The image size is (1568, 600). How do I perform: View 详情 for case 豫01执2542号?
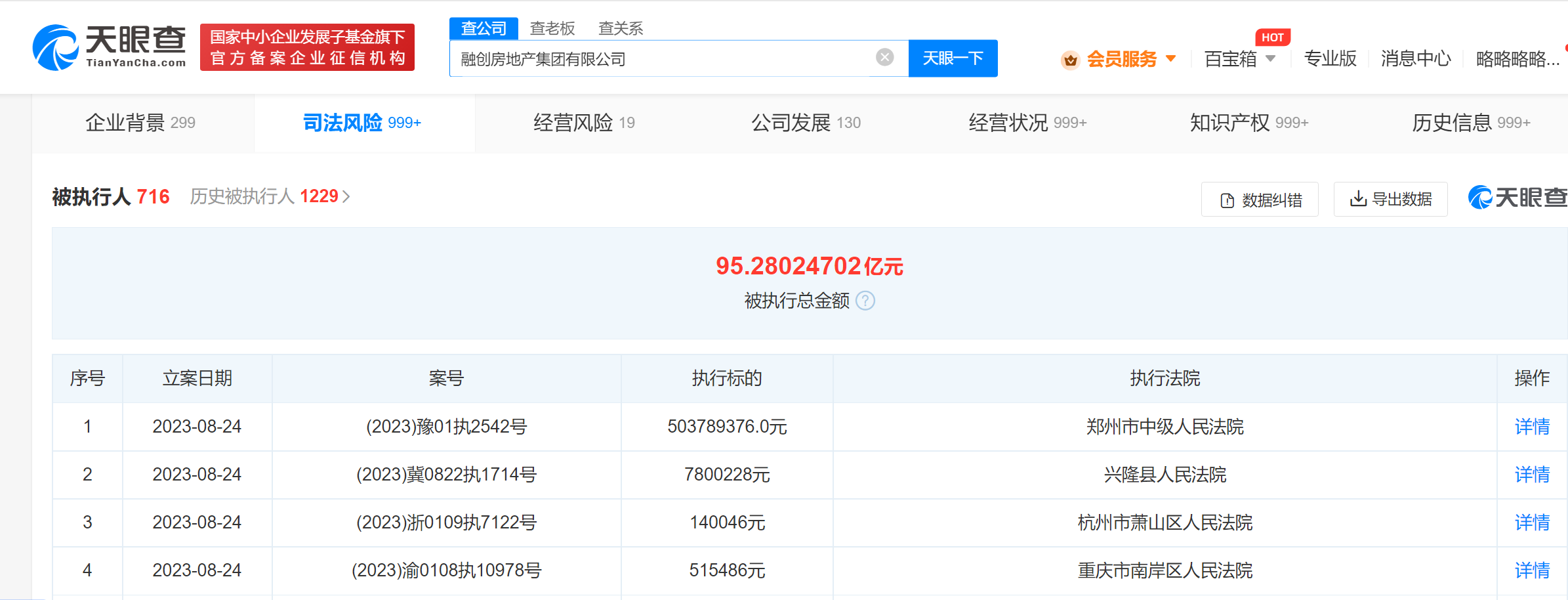(1531, 427)
